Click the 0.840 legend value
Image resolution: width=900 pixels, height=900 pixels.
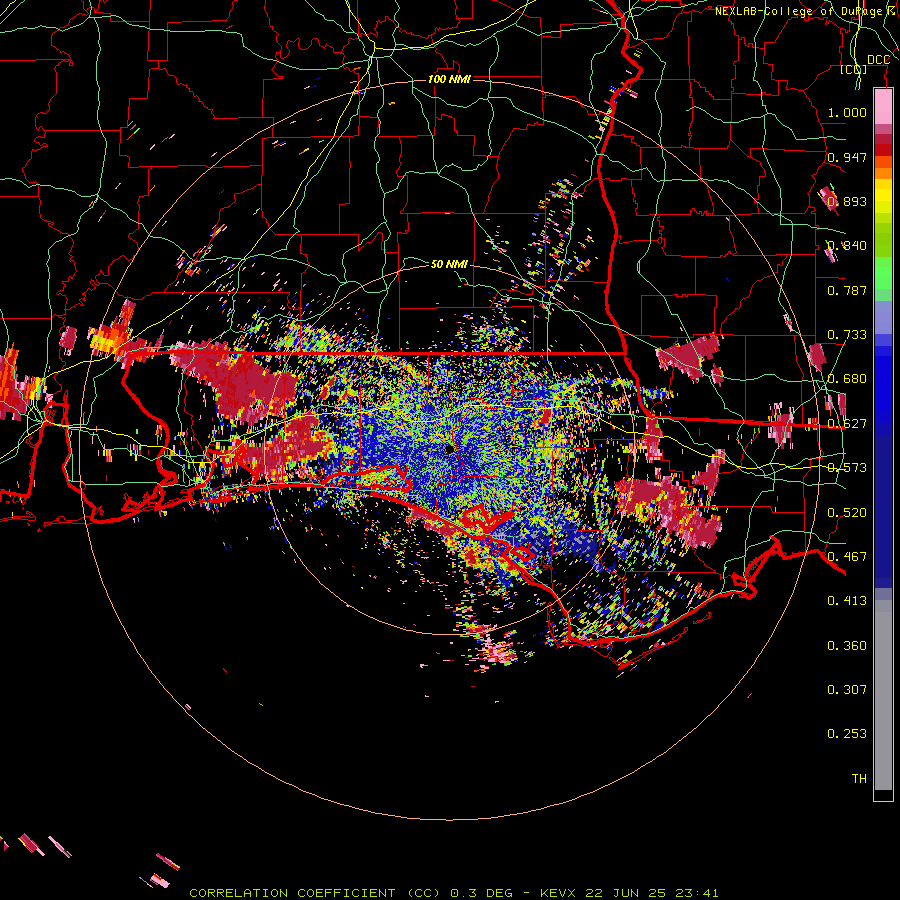(x=847, y=246)
